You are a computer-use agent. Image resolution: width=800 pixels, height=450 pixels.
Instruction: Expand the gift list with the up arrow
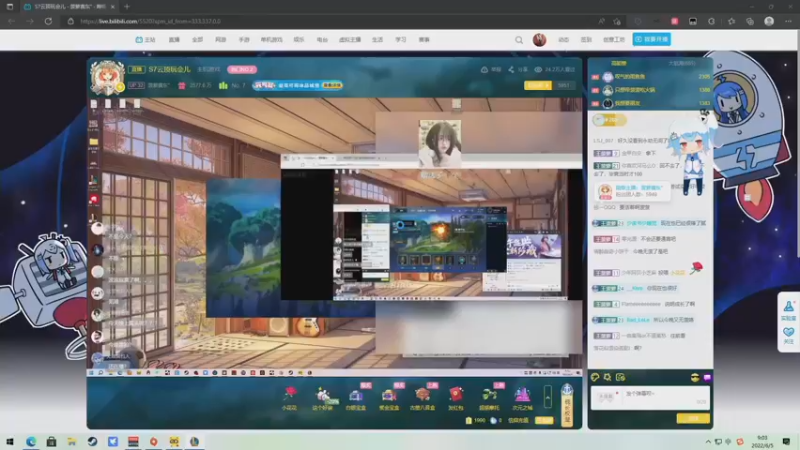548,397
